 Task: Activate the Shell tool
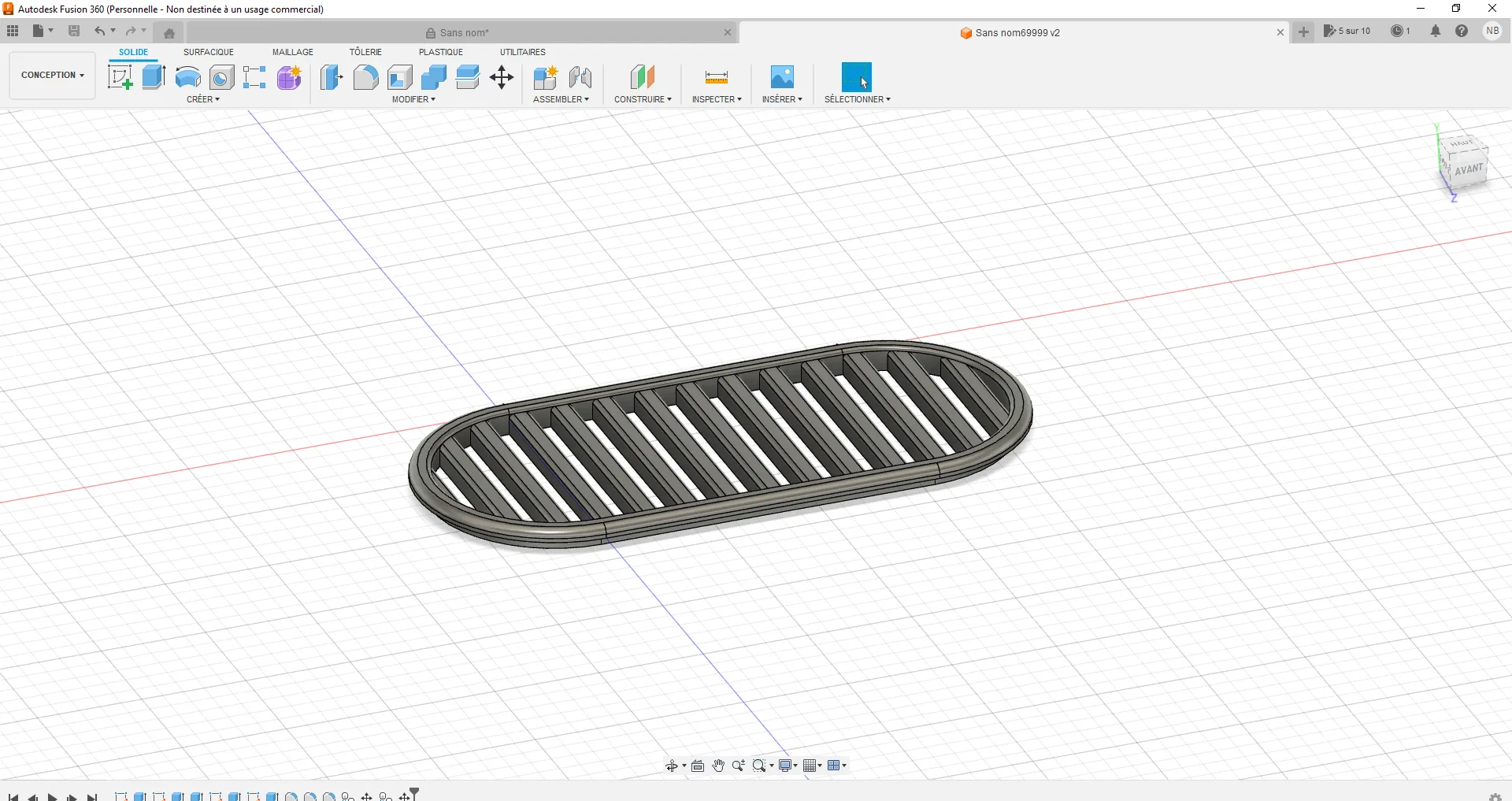tap(400, 77)
